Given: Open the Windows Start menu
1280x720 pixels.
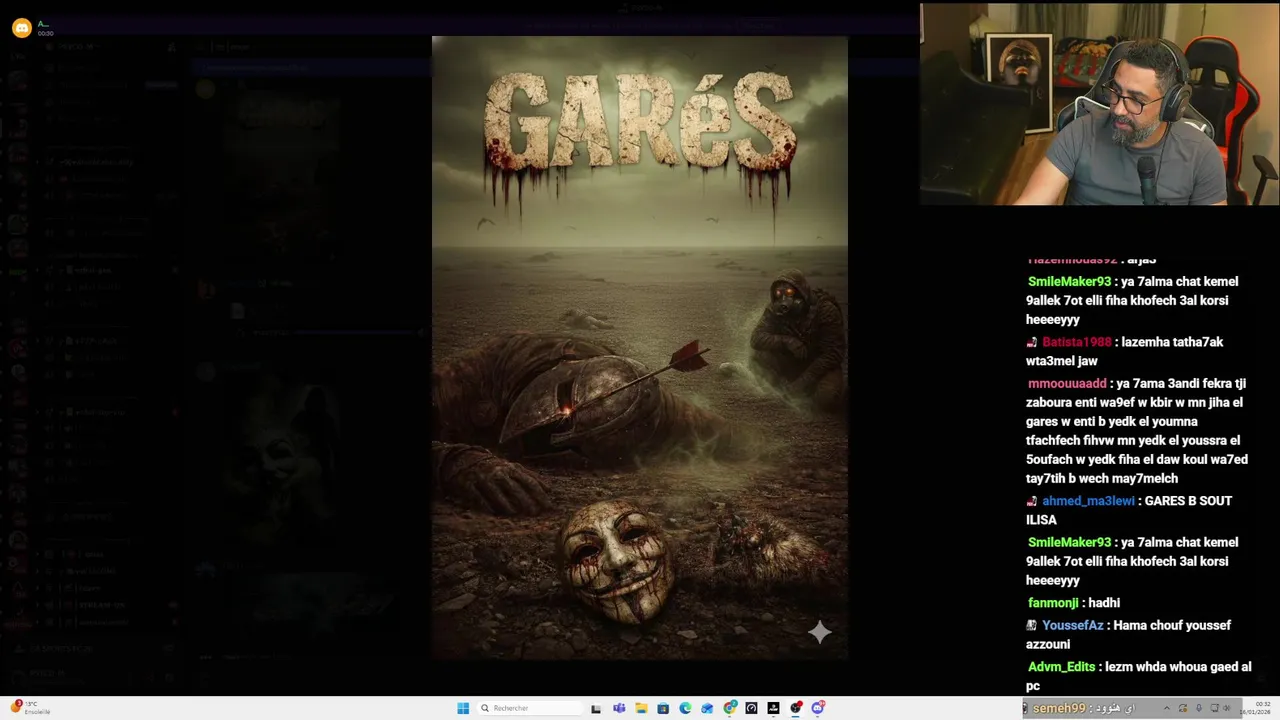Looking at the screenshot, I should pos(463,708).
